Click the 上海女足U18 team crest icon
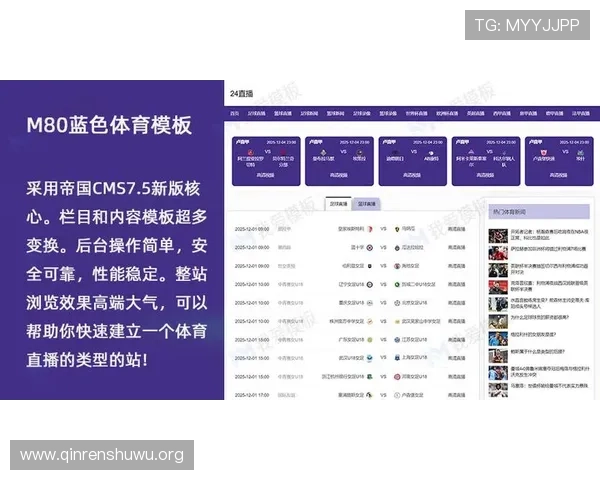The image size is (600, 480). point(397,358)
